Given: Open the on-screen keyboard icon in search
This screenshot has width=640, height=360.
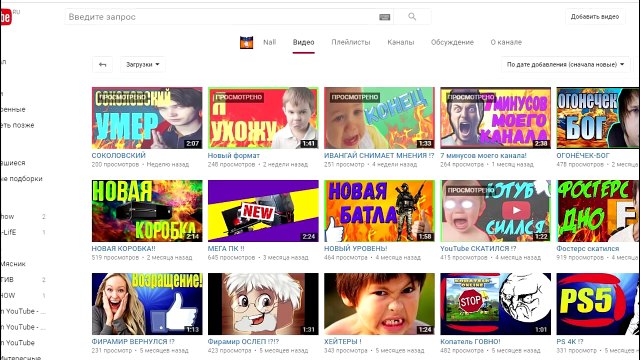Looking at the screenshot, I should click(384, 17).
